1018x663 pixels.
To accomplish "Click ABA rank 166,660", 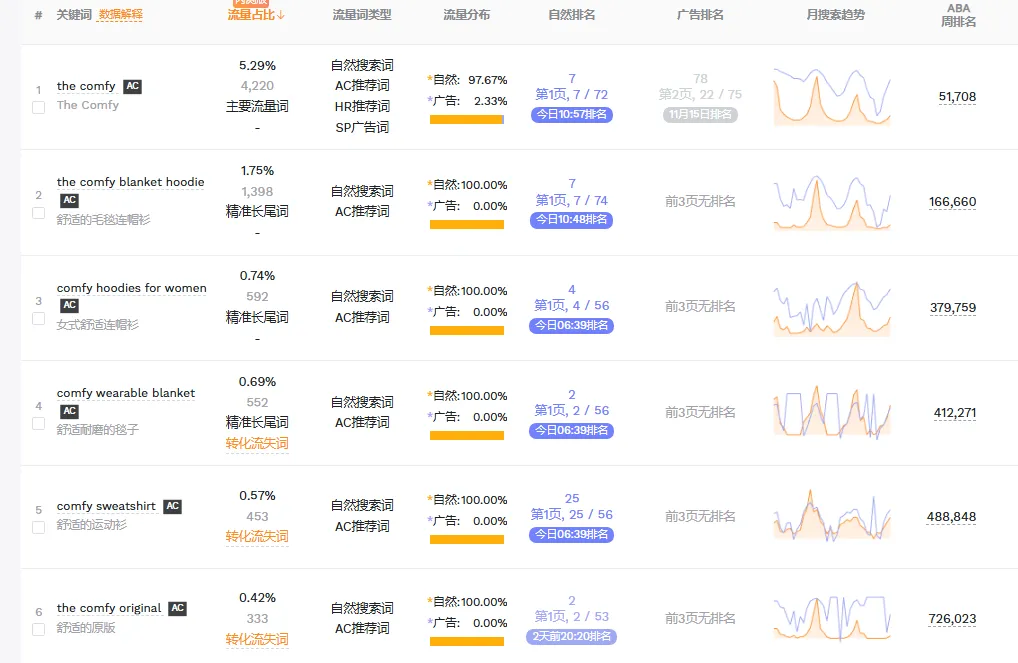I will 952,202.
